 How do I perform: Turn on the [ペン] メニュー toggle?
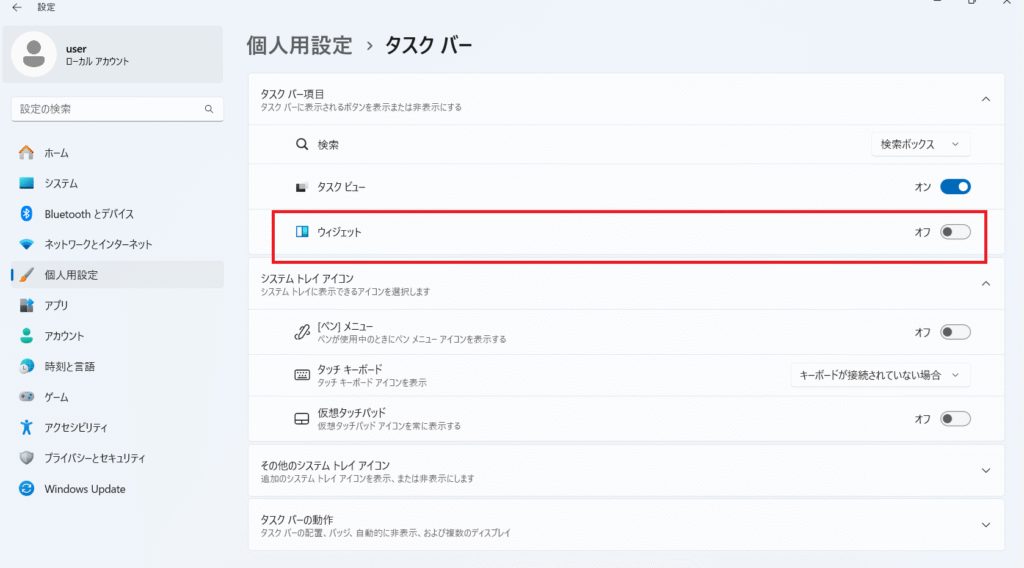[x=955, y=332]
